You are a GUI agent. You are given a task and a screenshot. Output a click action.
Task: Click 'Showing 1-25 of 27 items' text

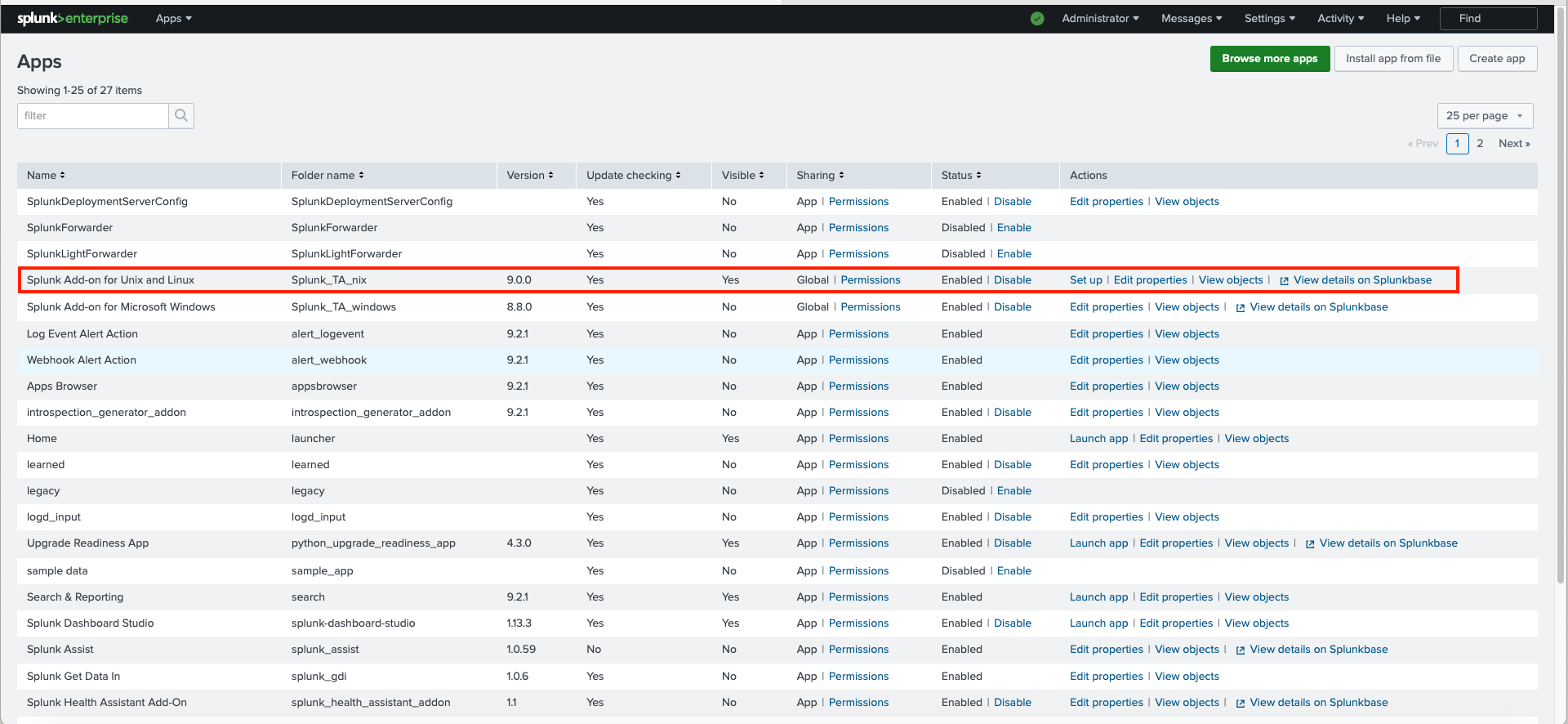[79, 90]
